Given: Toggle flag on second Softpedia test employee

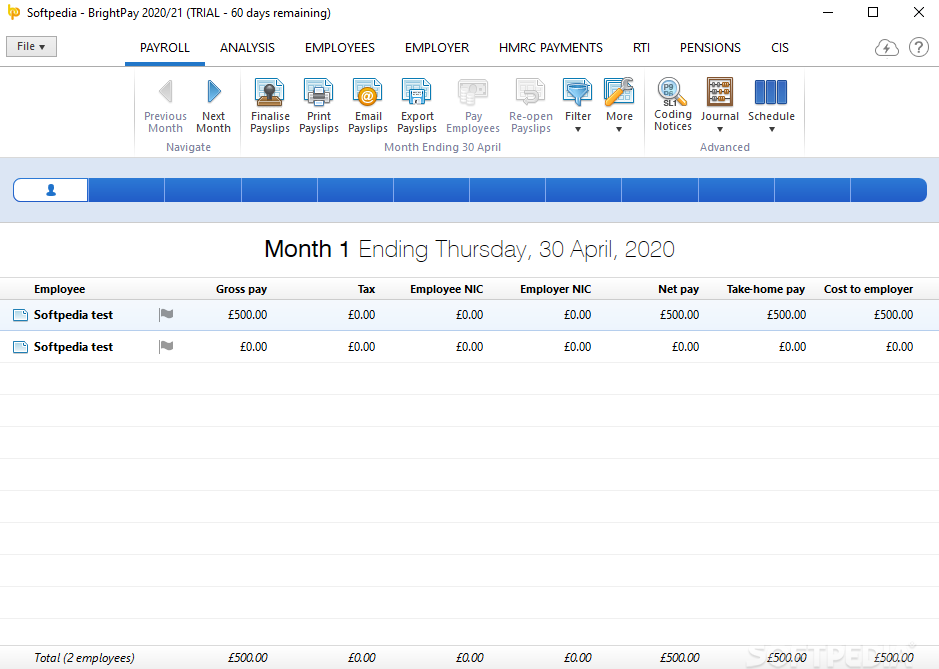Looking at the screenshot, I should 166,347.
